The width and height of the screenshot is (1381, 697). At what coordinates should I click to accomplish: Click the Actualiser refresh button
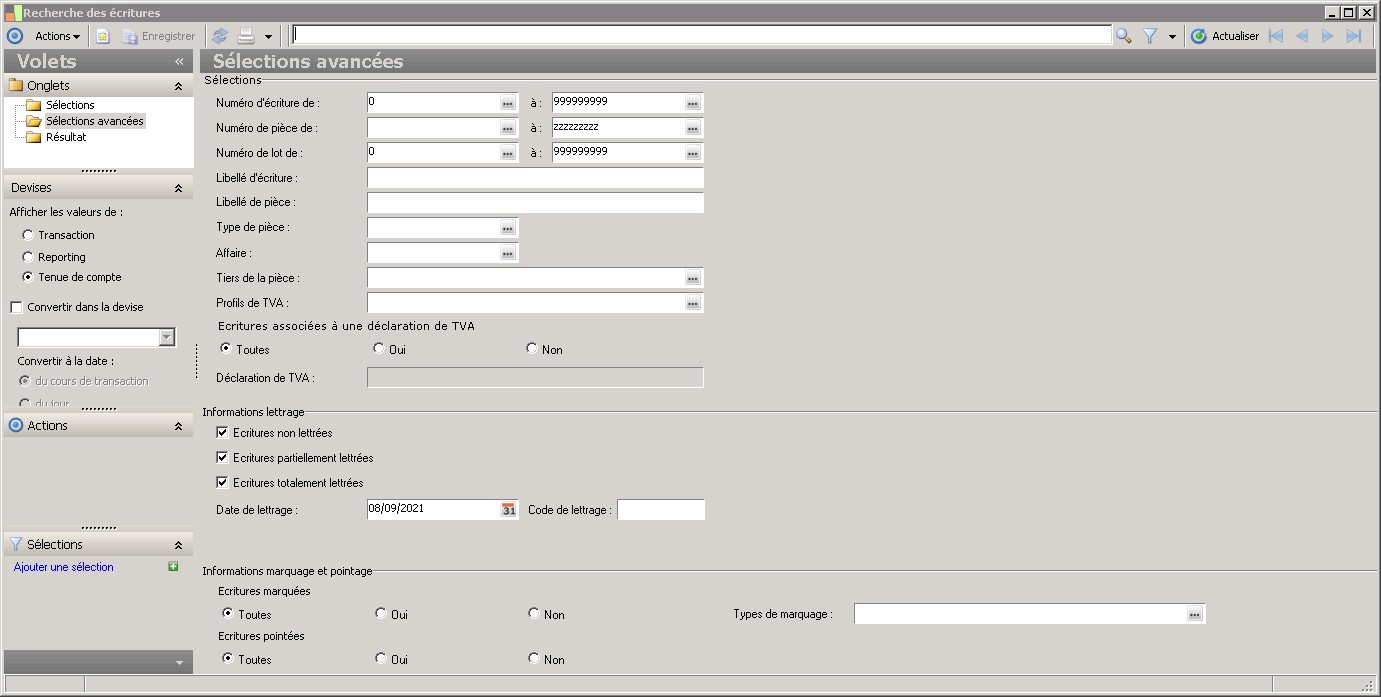1225,36
